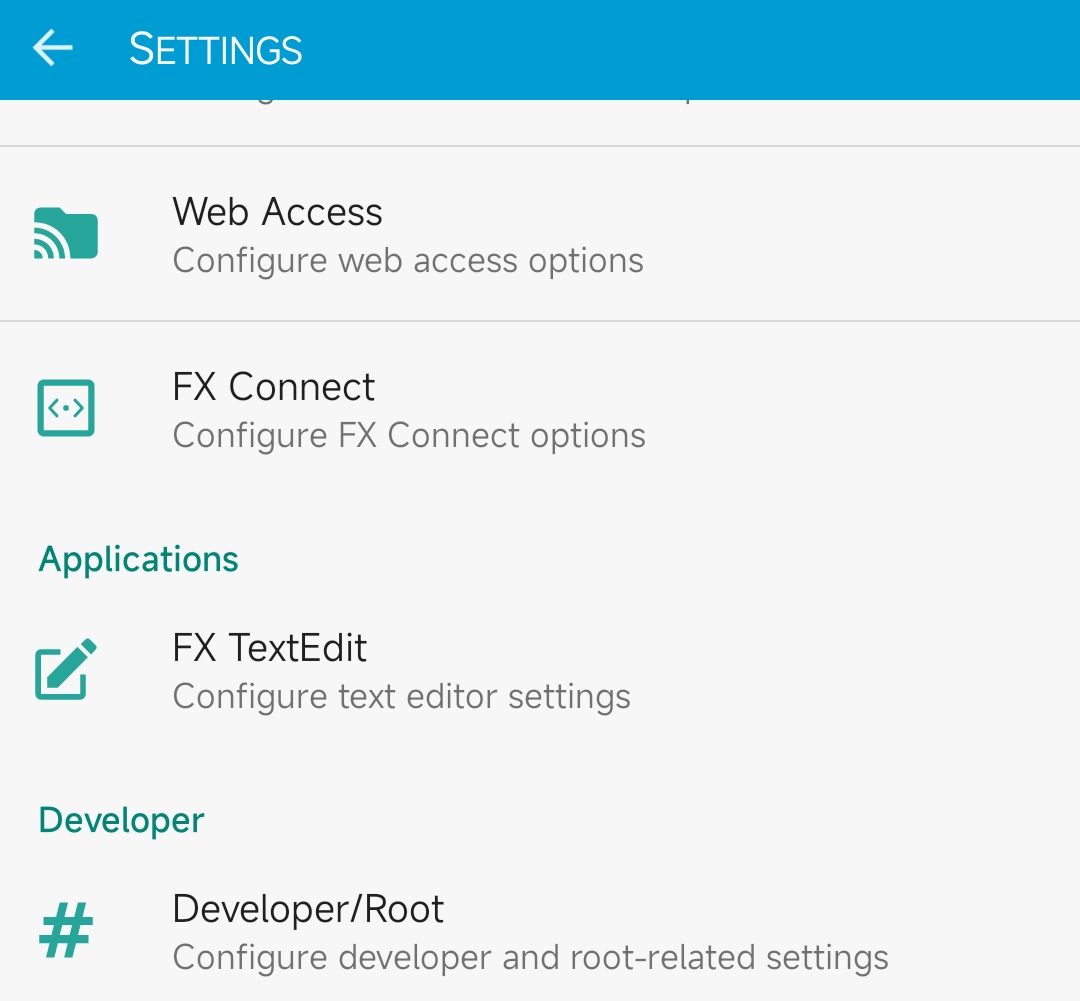Click 'Configure developer and root-related settings' text

point(530,958)
